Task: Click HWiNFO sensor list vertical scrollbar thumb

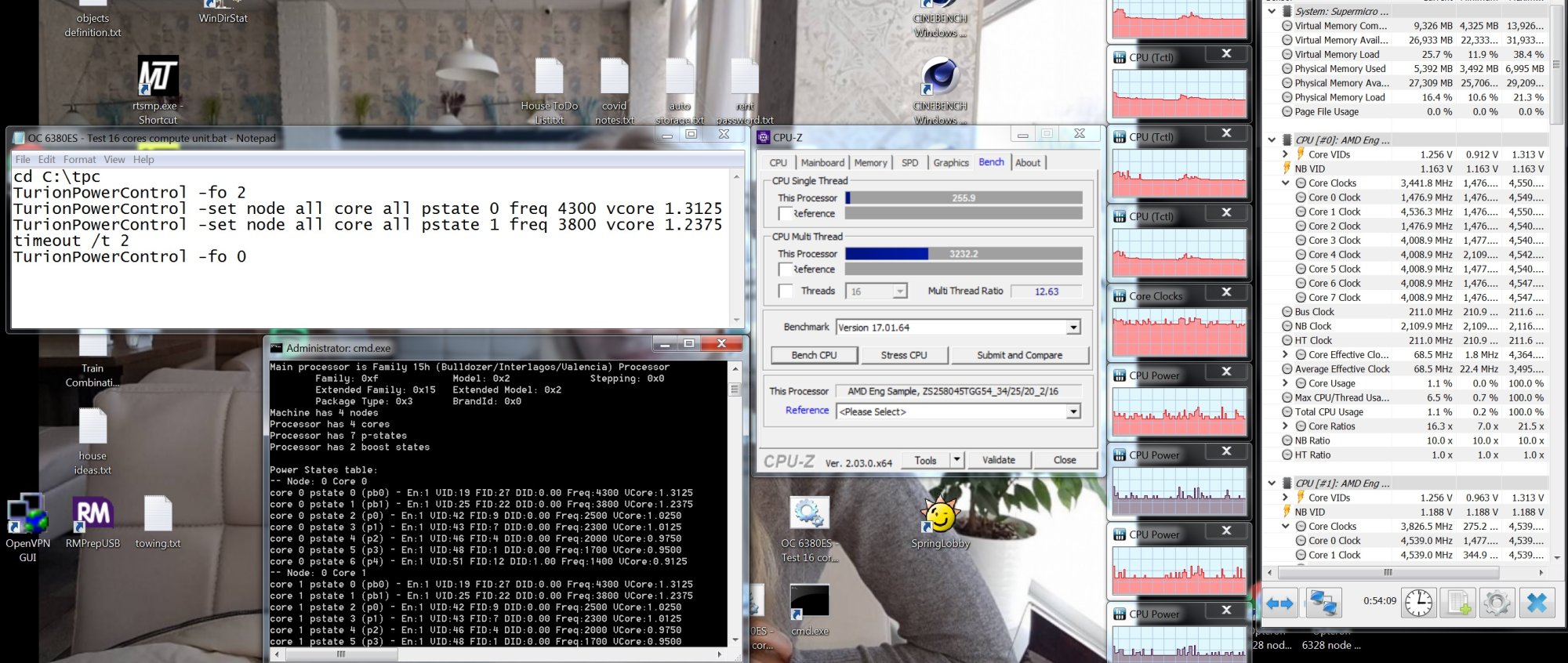Action: 1555,64
